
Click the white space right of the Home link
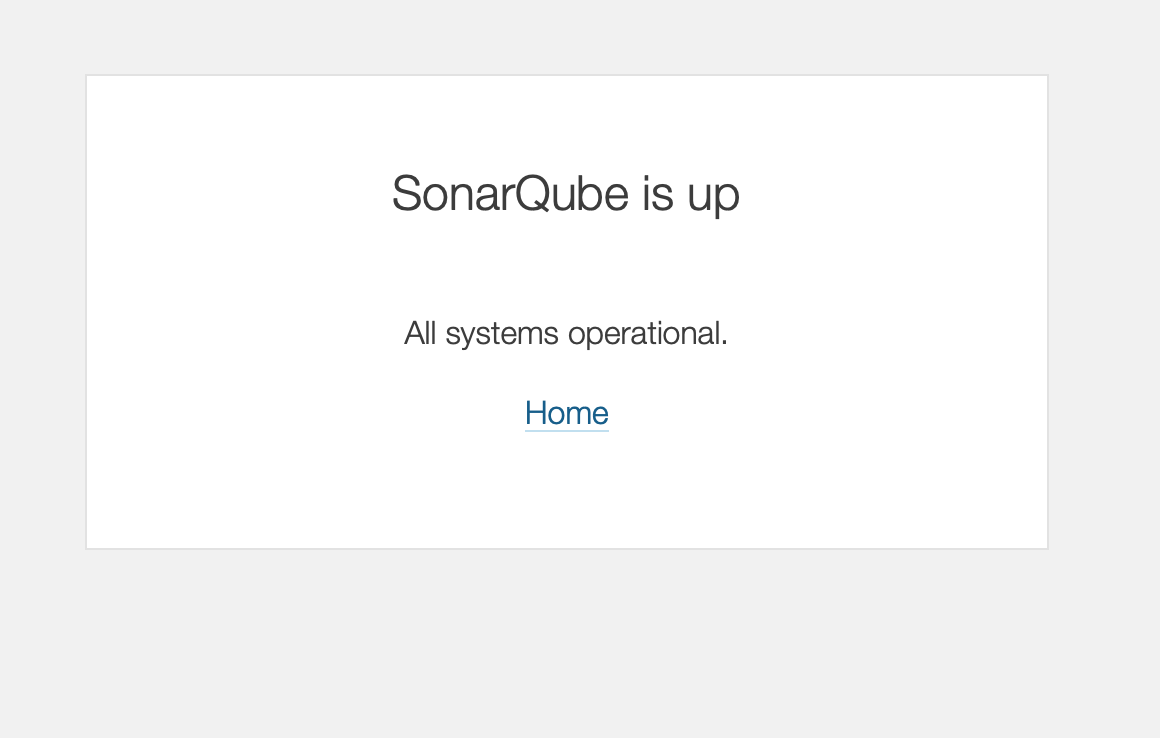point(830,413)
